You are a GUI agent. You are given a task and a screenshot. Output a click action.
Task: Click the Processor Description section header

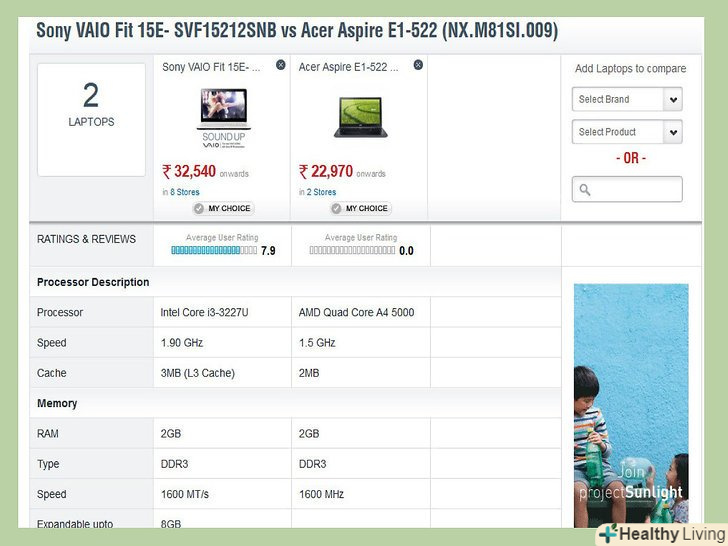pos(93,282)
